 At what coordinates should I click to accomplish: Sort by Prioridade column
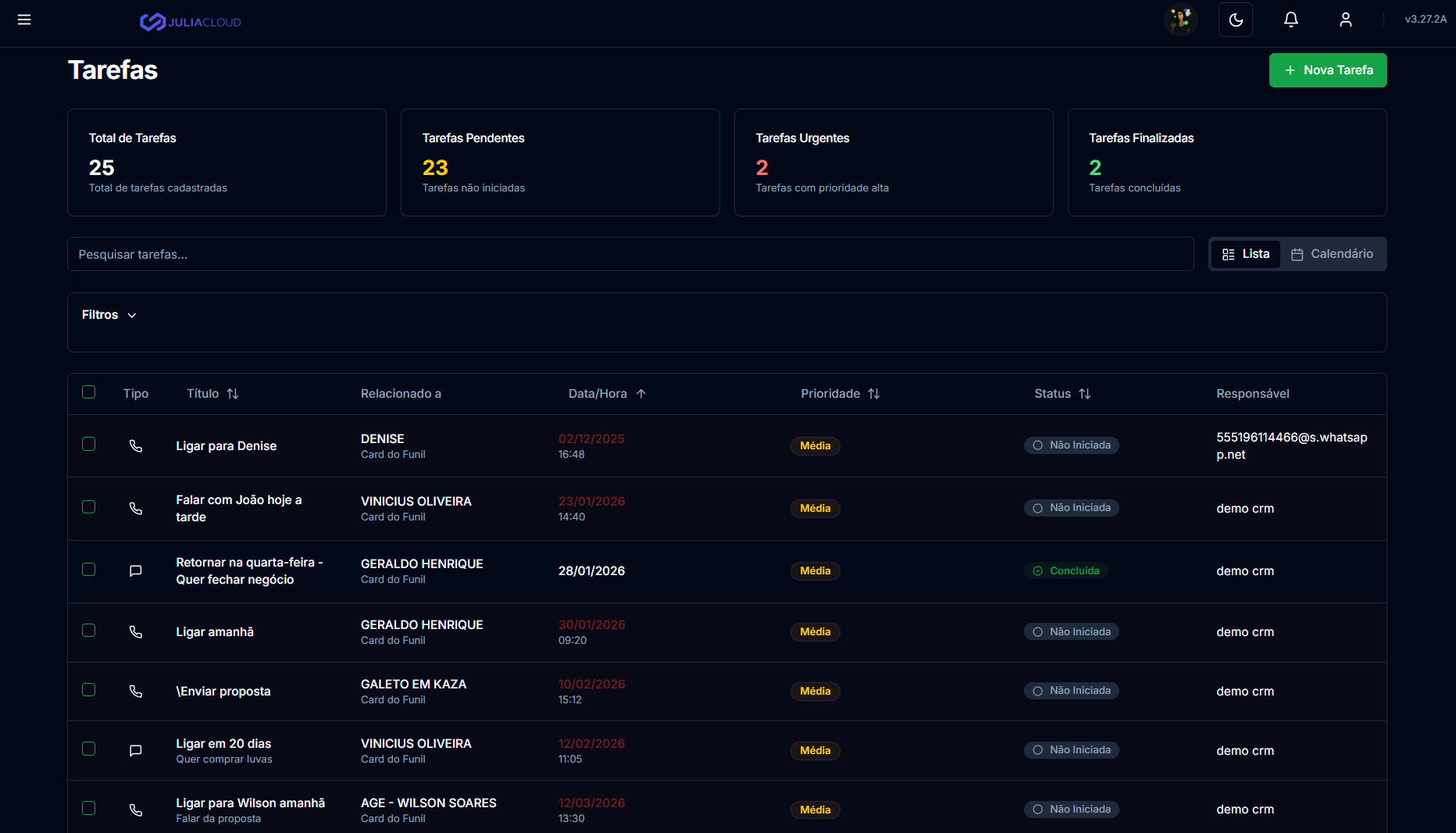pos(840,394)
